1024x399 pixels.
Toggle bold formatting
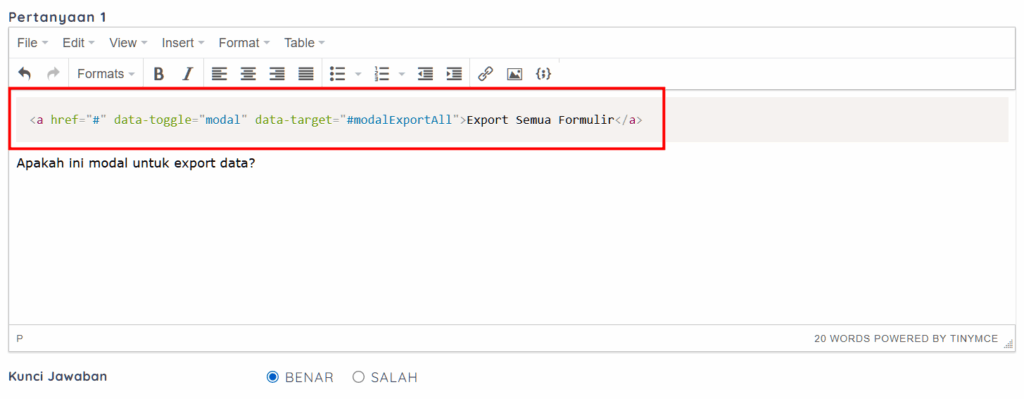(x=158, y=74)
